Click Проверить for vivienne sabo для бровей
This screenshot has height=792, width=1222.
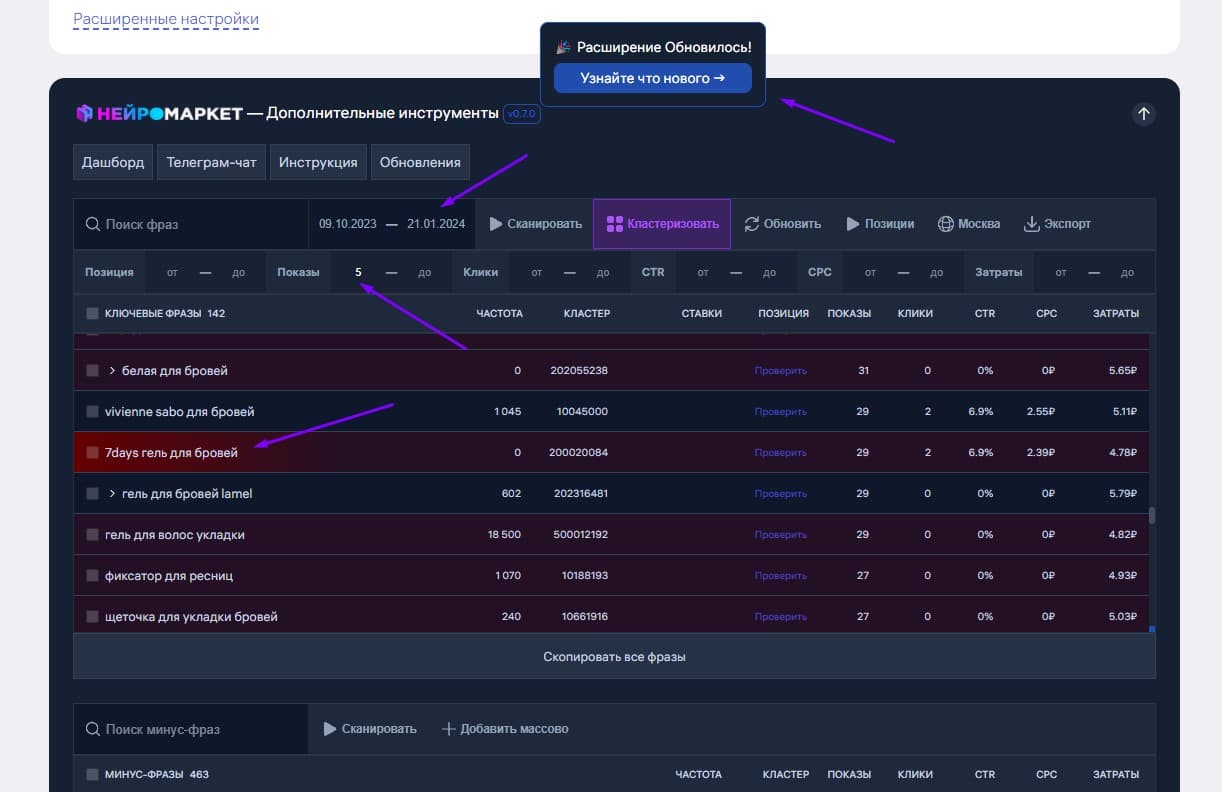tap(780, 412)
